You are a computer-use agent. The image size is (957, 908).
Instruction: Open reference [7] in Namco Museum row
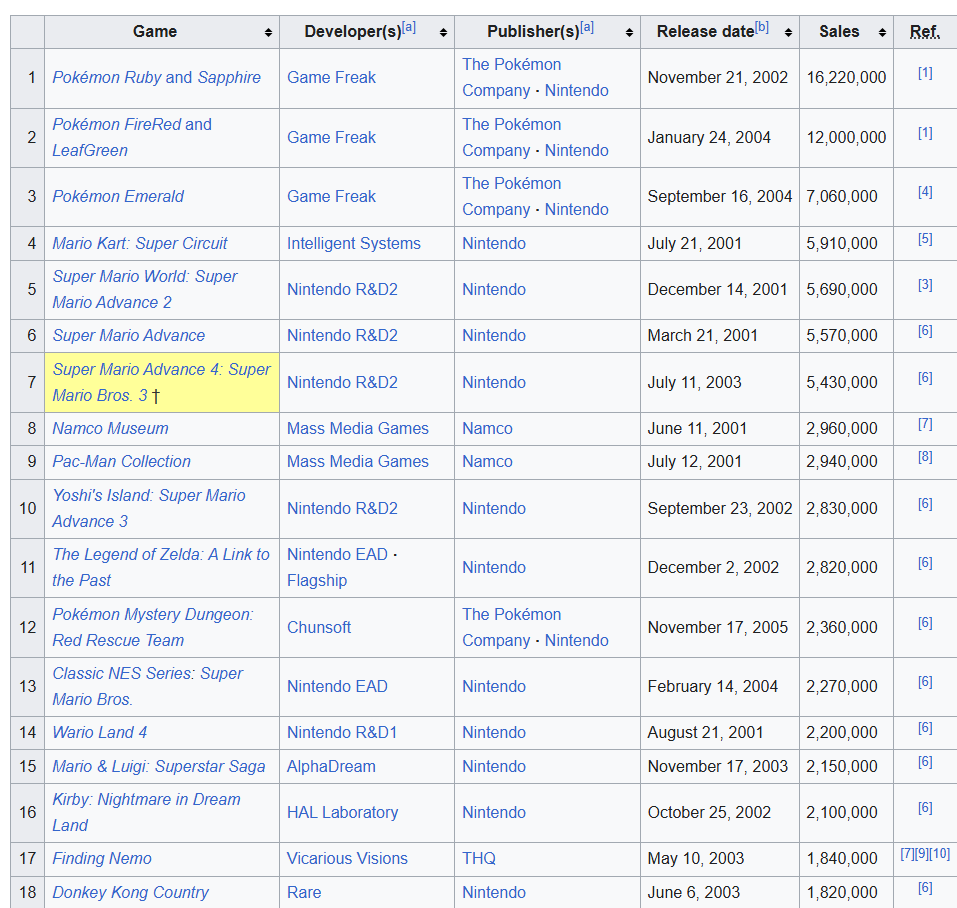(x=925, y=424)
